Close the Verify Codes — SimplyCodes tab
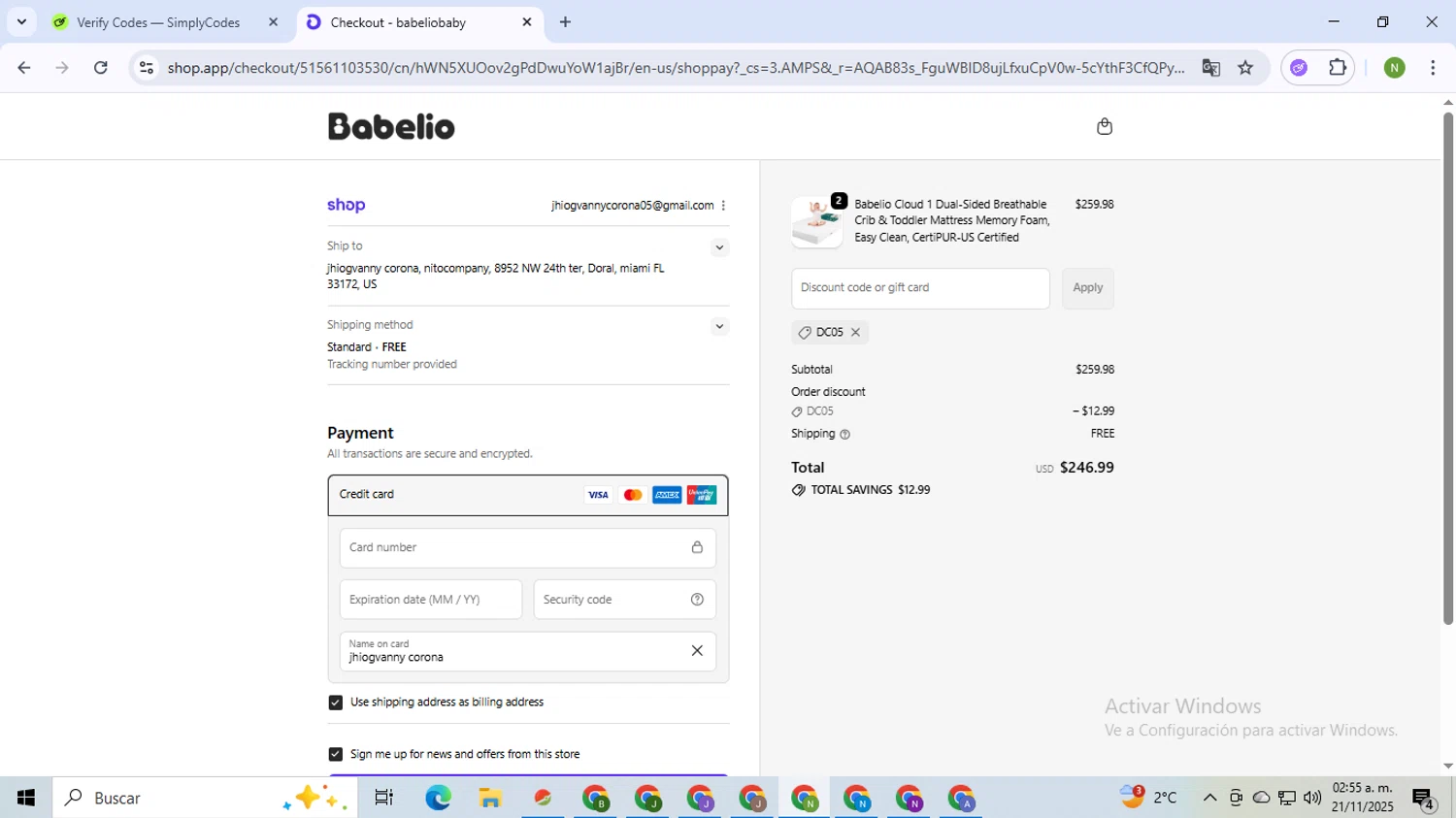This screenshot has height=818, width=1456. click(x=273, y=21)
